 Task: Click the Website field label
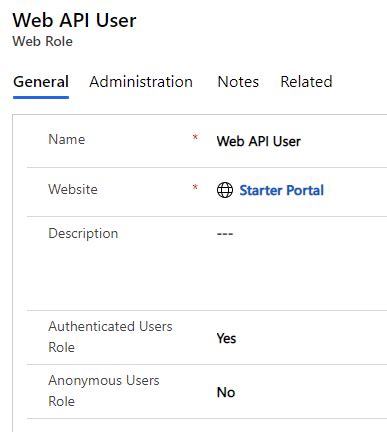click(x=73, y=189)
